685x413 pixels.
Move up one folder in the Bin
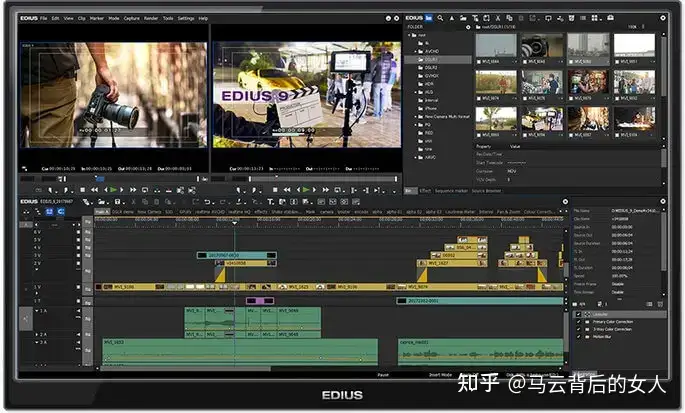coord(452,18)
